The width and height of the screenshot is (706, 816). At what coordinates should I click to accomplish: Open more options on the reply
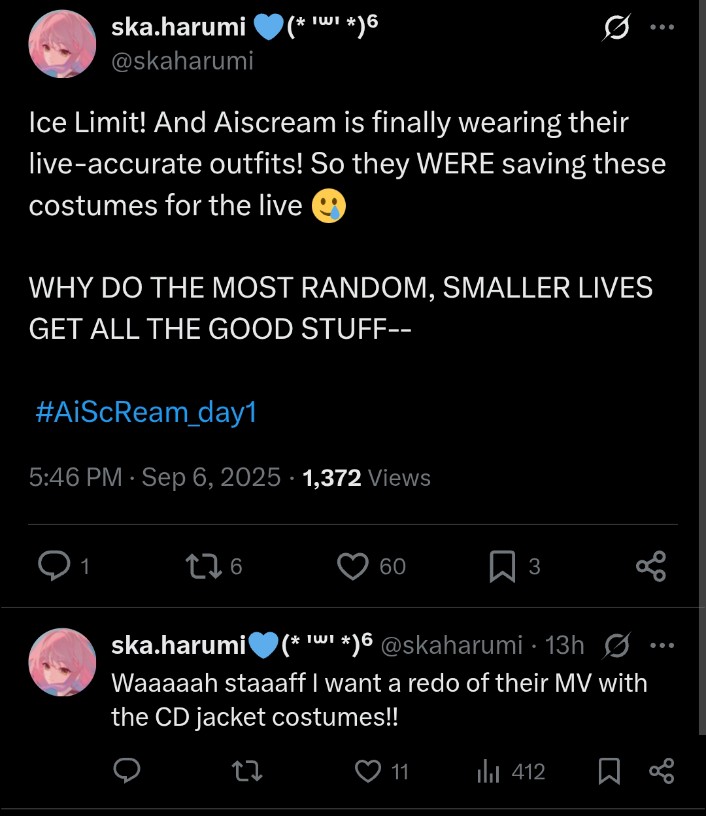[x=662, y=646]
